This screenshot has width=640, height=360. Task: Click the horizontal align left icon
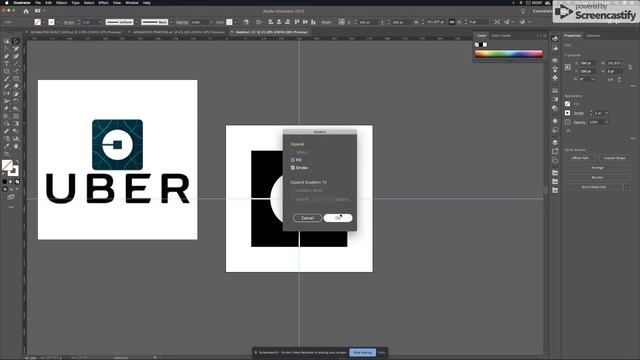[x=270, y=22]
